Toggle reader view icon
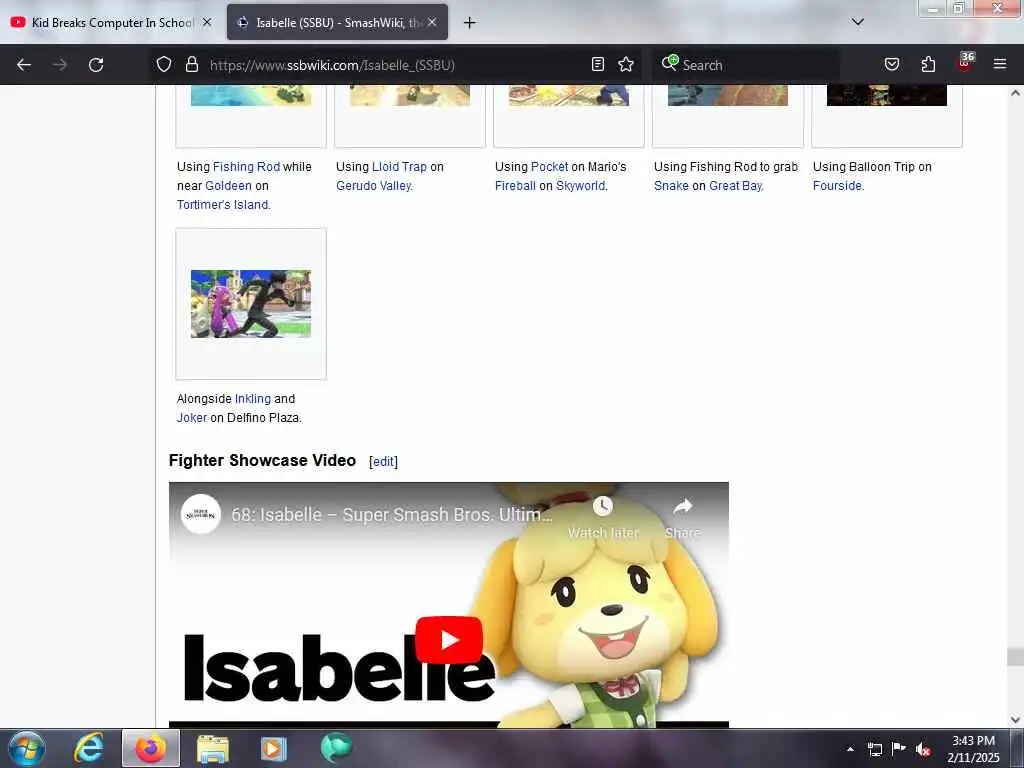This screenshot has height=768, width=1024. (x=598, y=64)
